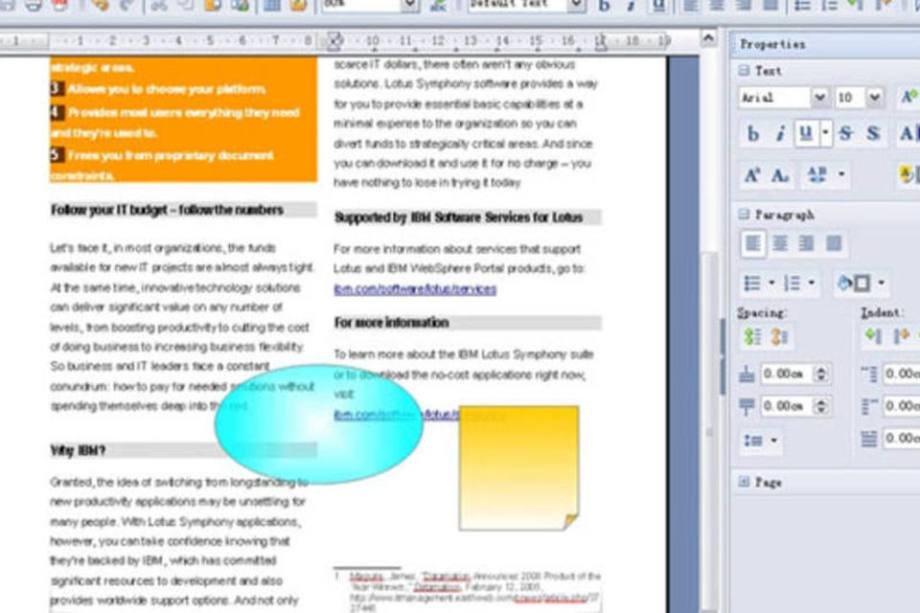Align paragraph right in Properties panel

click(807, 243)
